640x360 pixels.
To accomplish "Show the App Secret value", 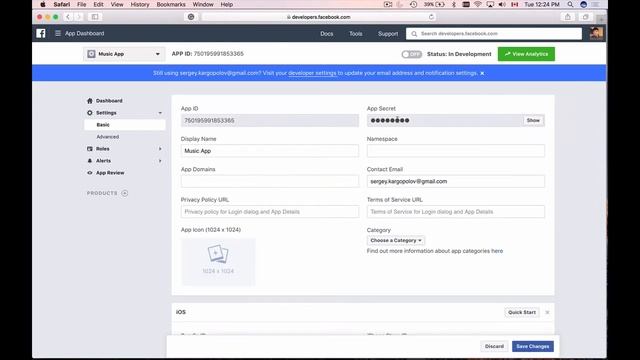I will pos(533,120).
